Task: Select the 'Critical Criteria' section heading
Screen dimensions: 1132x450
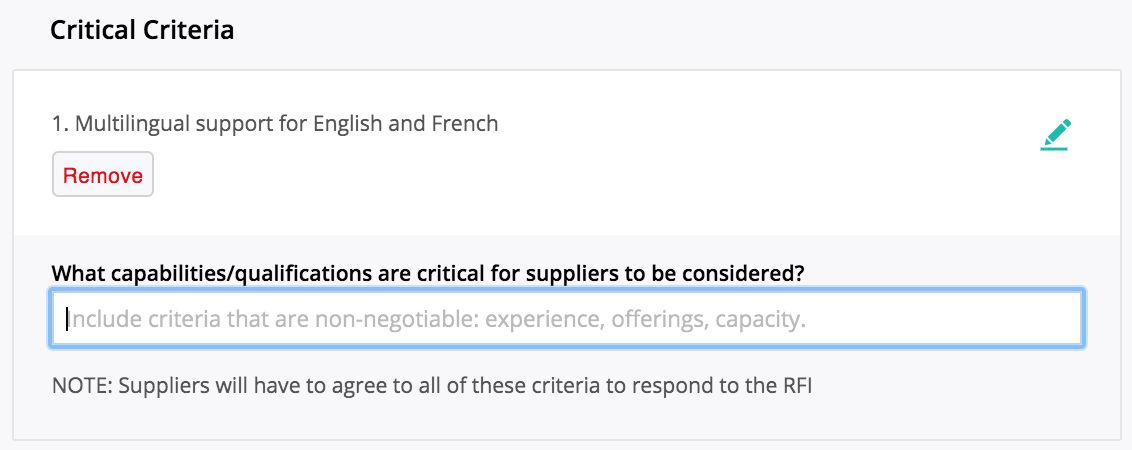Action: point(142,30)
